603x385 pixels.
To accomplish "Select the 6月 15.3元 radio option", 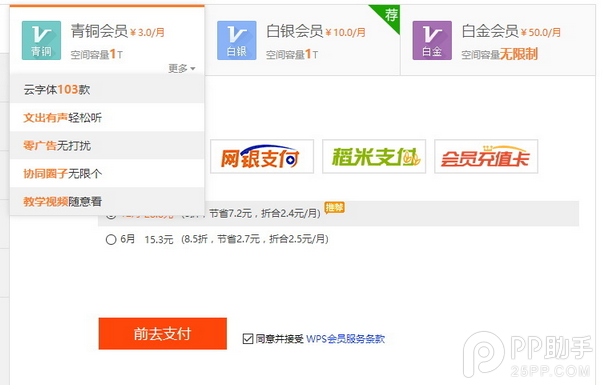I will click(111, 240).
